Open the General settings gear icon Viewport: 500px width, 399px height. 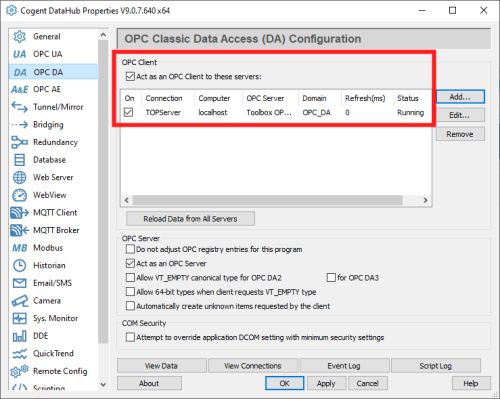(x=19, y=36)
